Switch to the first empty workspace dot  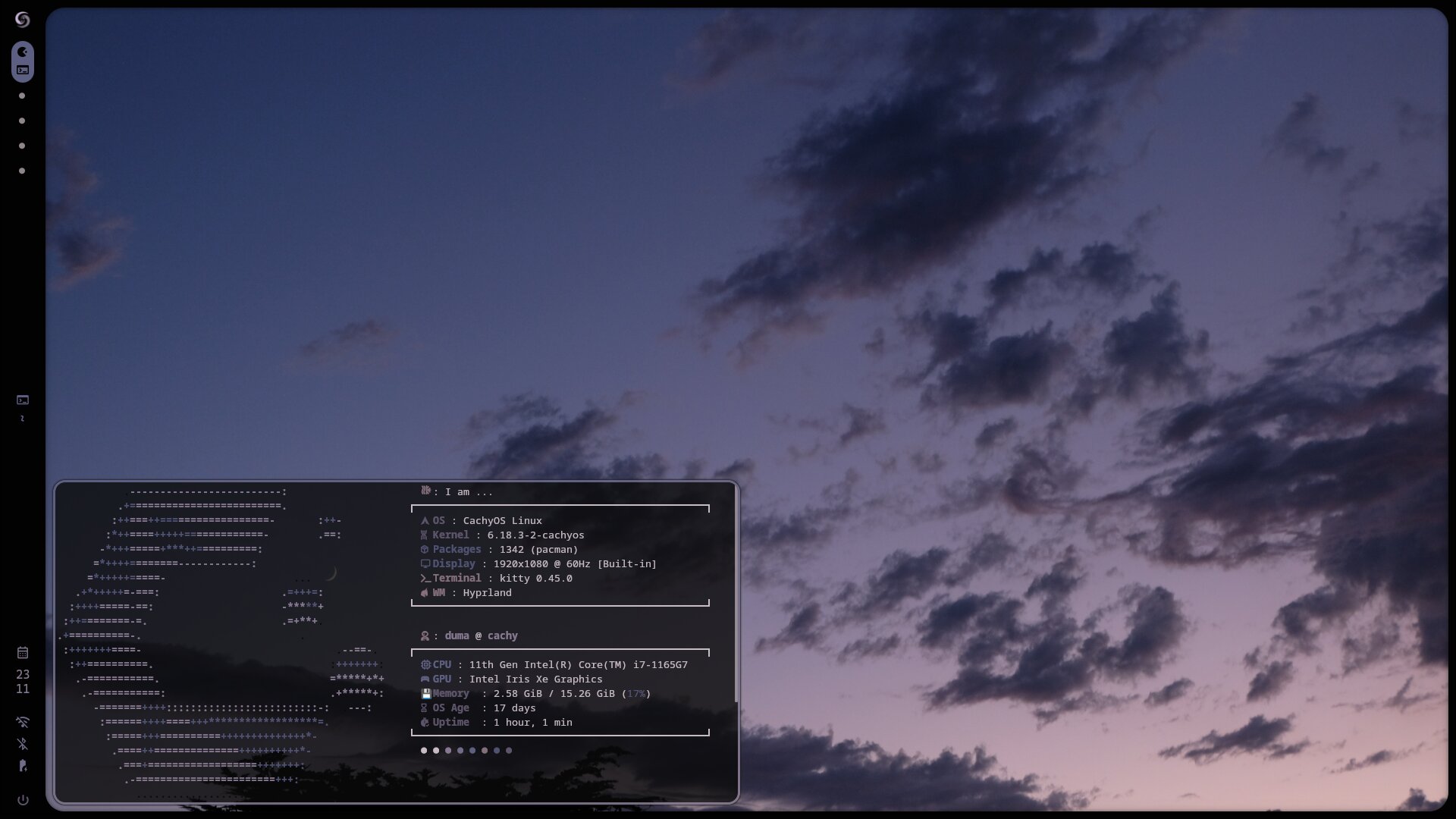pyautogui.click(x=22, y=96)
